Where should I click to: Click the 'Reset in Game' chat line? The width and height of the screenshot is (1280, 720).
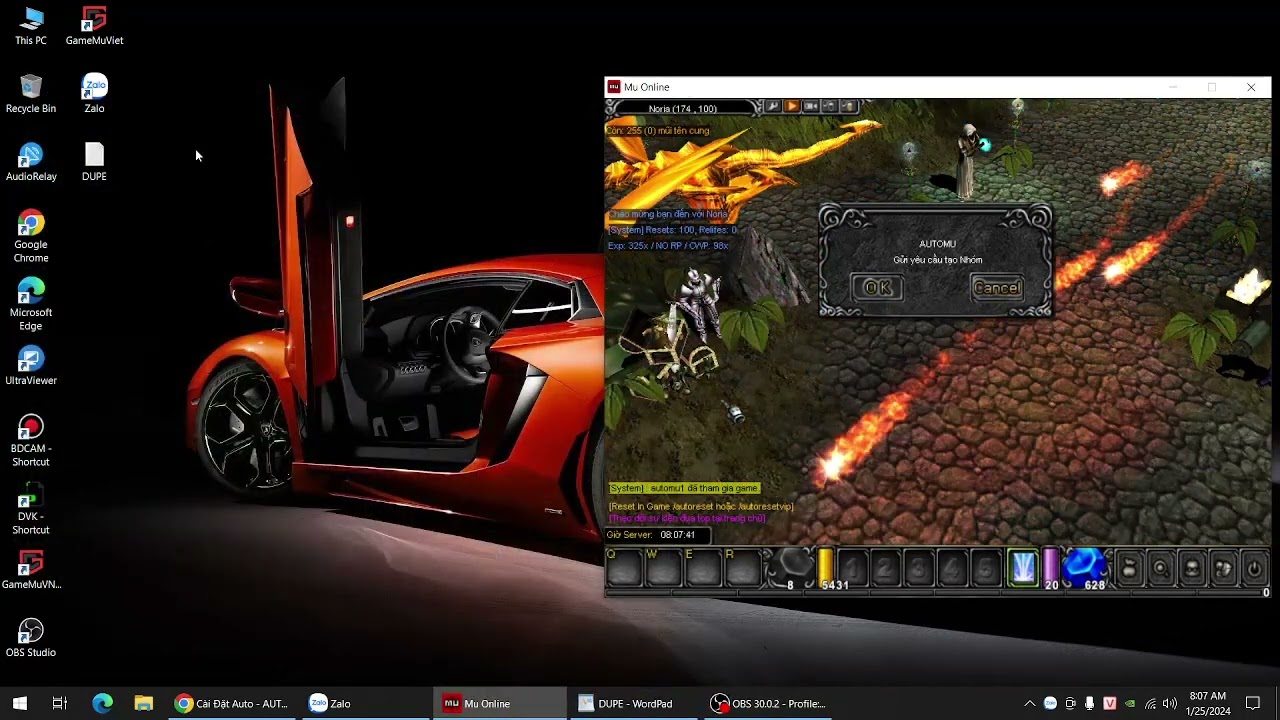coord(701,507)
